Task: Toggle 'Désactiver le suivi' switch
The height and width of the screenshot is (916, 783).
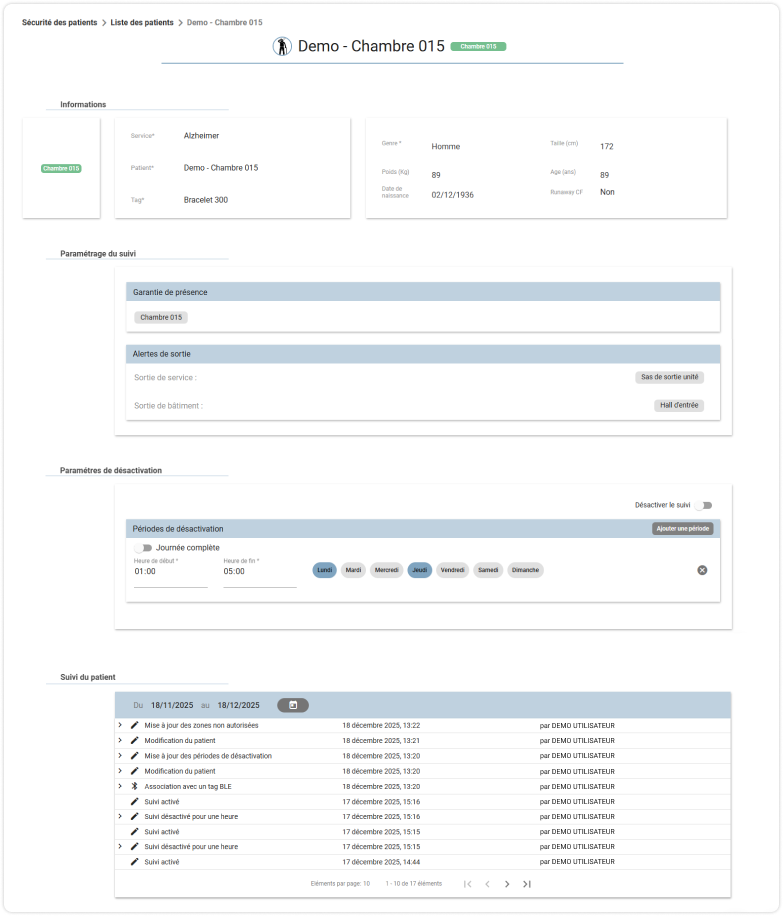Action: pos(704,505)
